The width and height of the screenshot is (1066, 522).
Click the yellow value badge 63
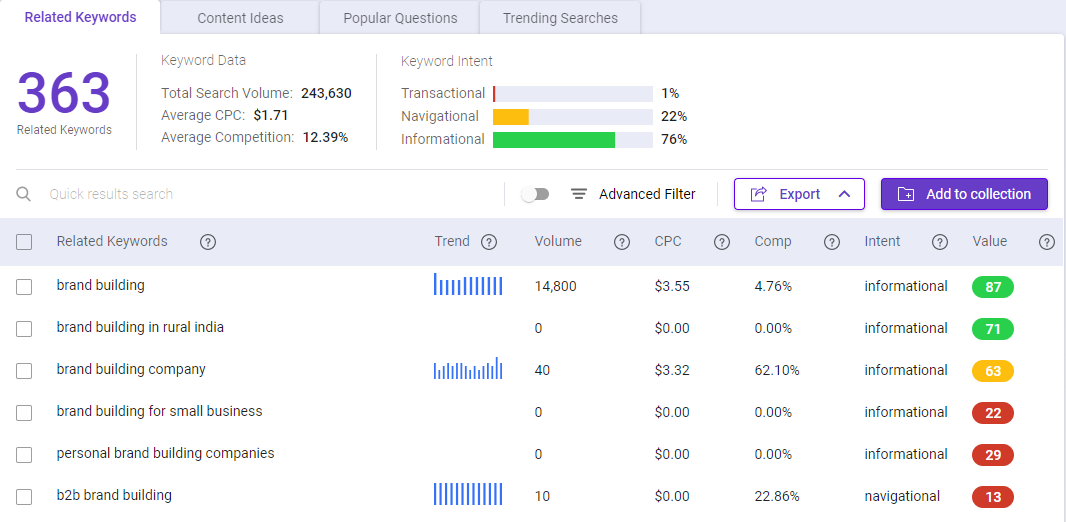click(x=993, y=371)
